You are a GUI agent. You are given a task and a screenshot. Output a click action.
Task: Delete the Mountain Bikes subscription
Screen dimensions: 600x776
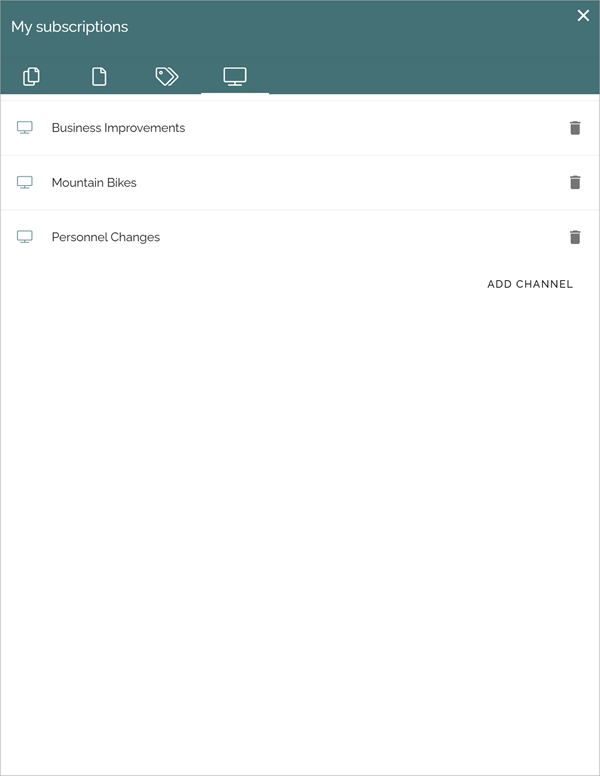(x=575, y=183)
